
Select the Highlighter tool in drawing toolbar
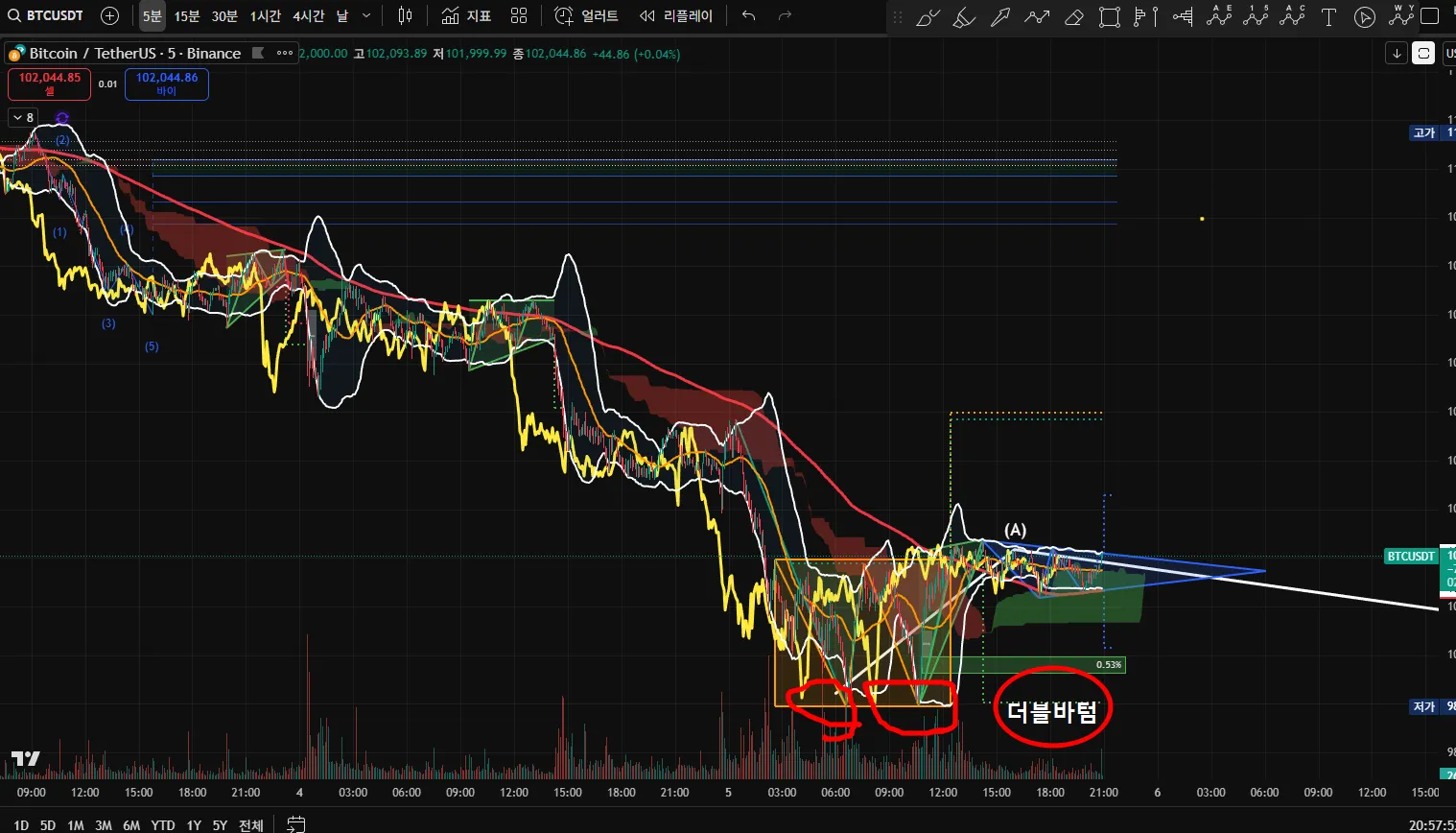[x=964, y=16]
